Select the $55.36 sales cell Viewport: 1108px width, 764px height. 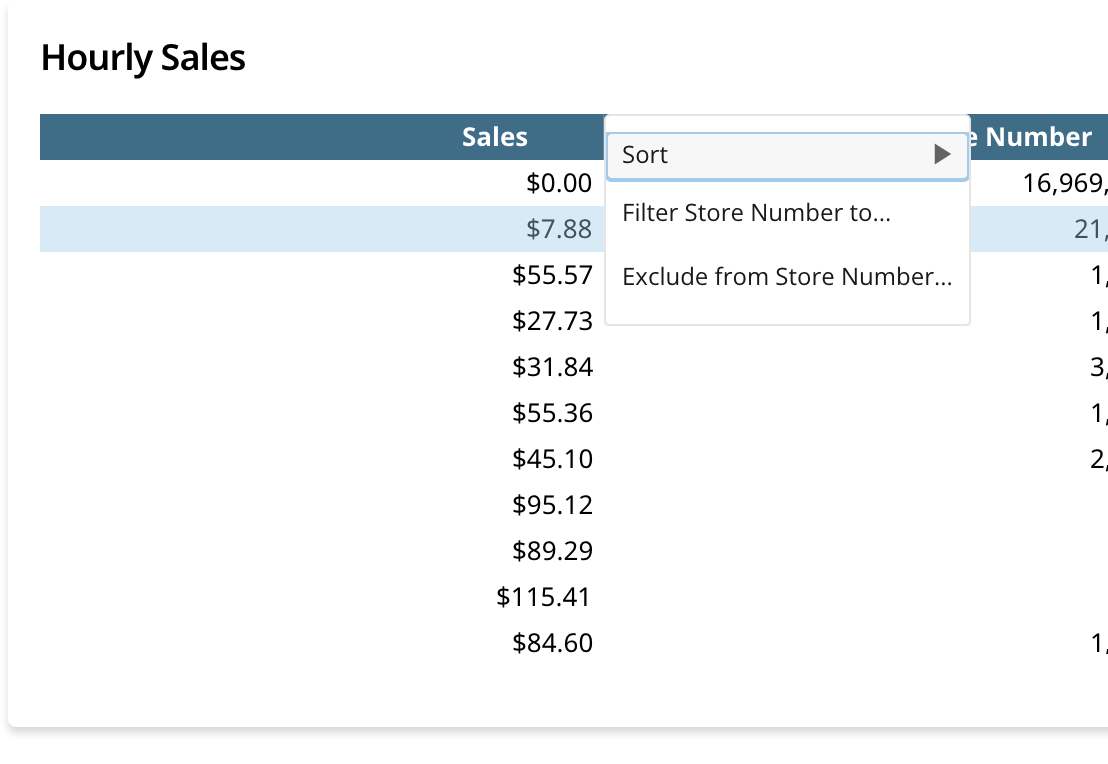pos(553,413)
